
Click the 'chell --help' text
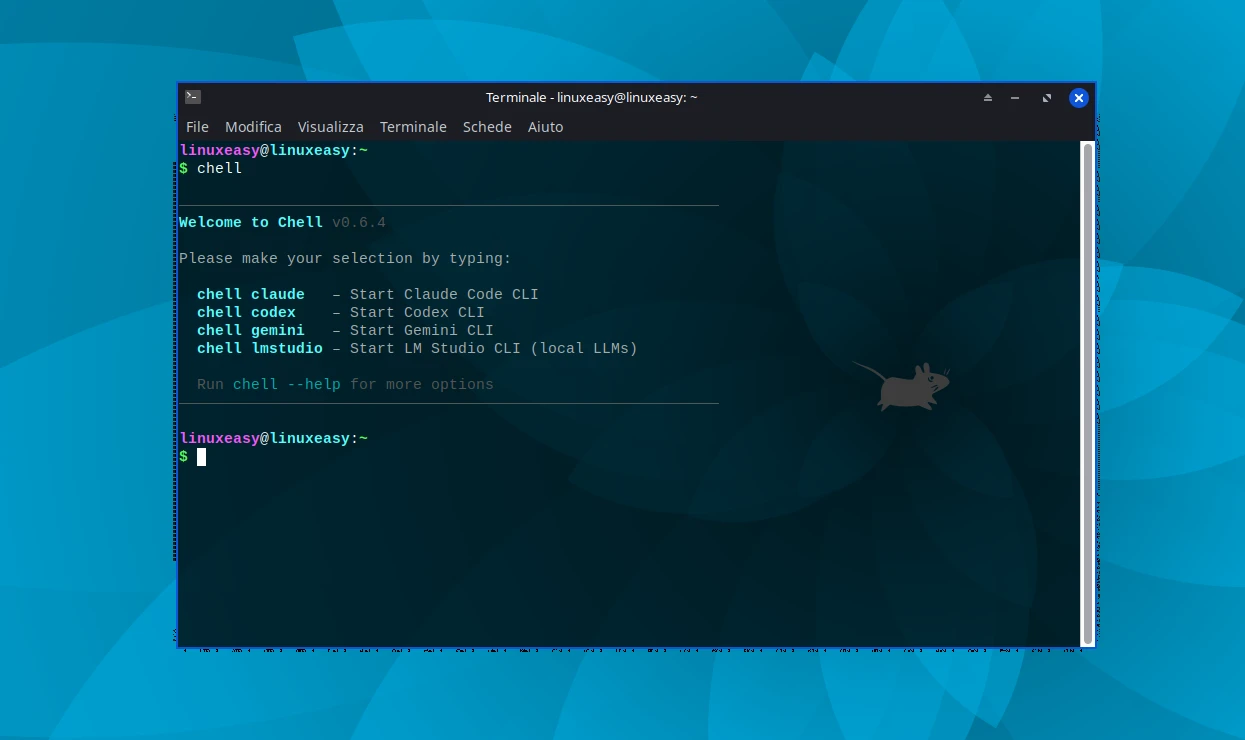pyautogui.click(x=286, y=385)
